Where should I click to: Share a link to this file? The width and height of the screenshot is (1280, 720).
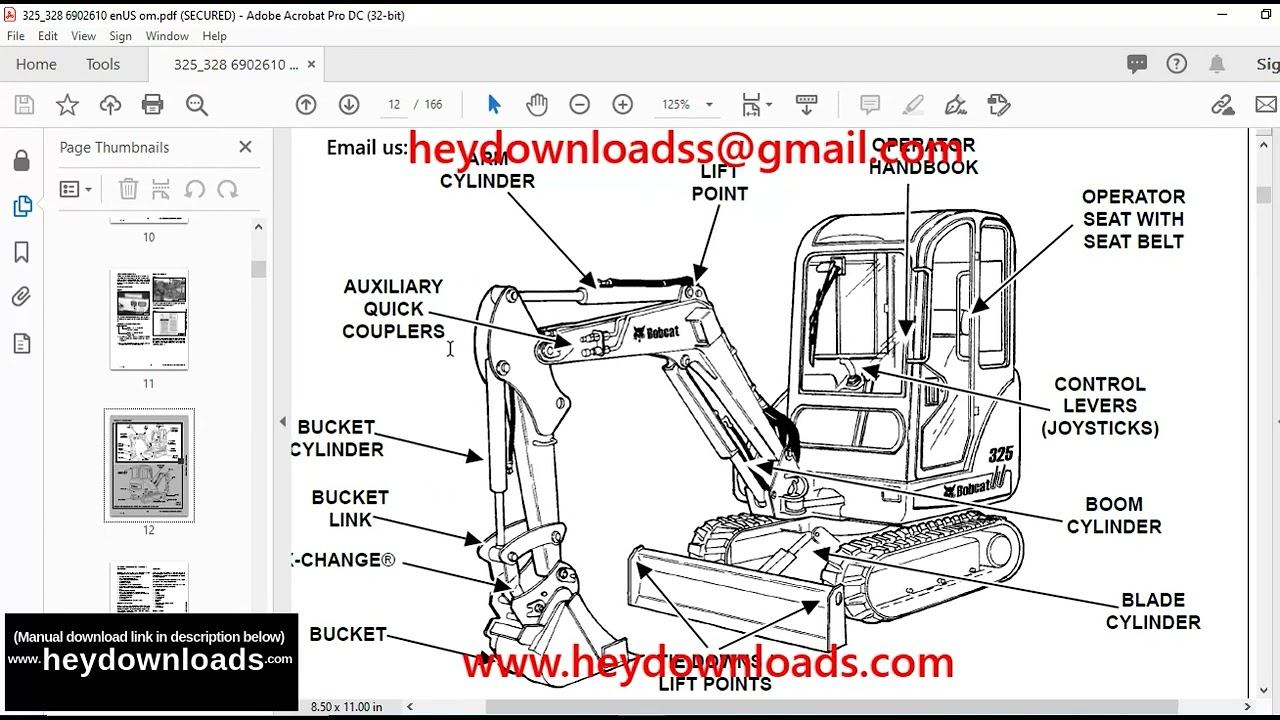(x=1222, y=104)
